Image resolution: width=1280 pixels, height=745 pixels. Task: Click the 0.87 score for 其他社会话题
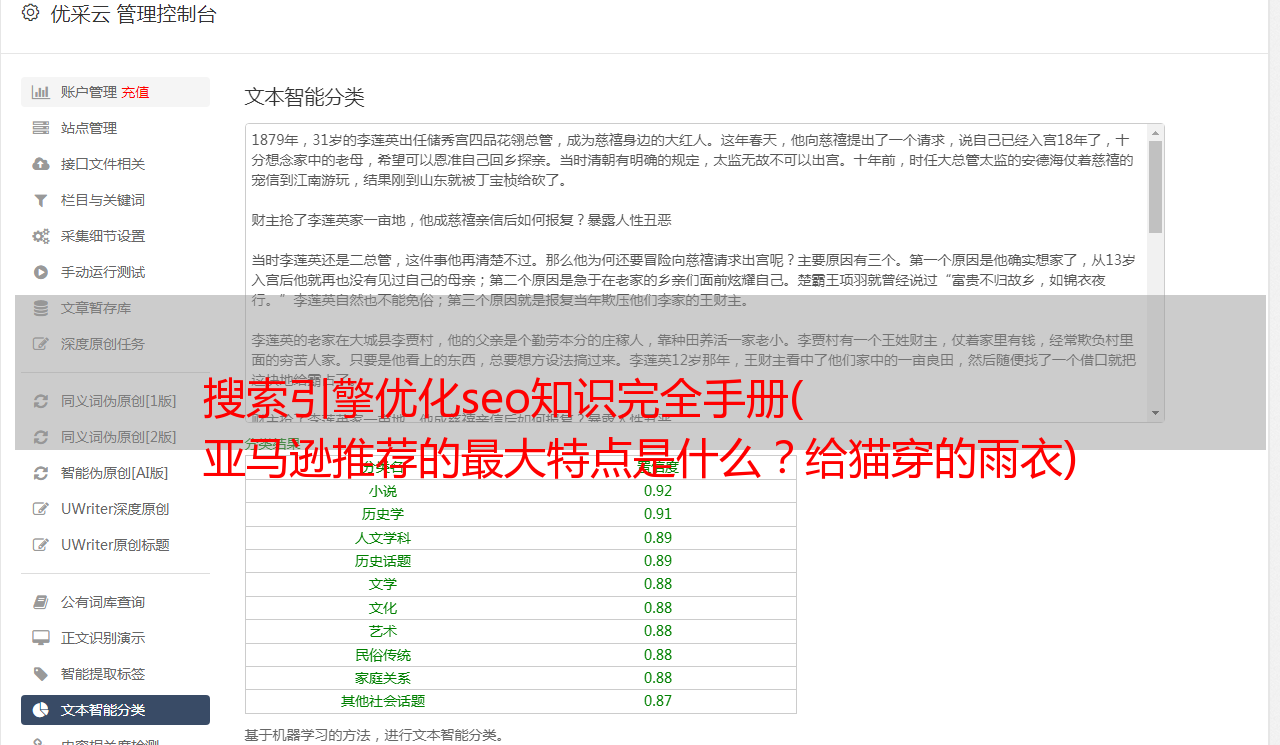(658, 701)
